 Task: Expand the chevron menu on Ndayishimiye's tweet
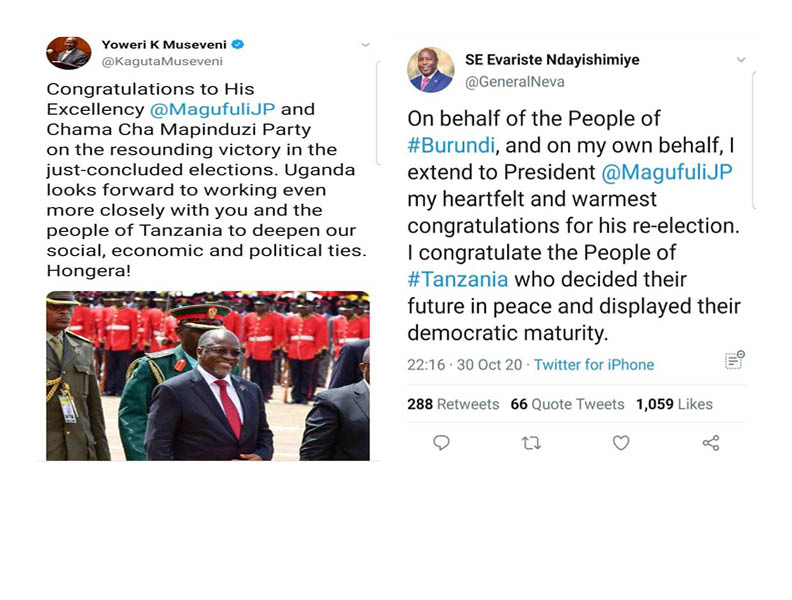coord(741,60)
